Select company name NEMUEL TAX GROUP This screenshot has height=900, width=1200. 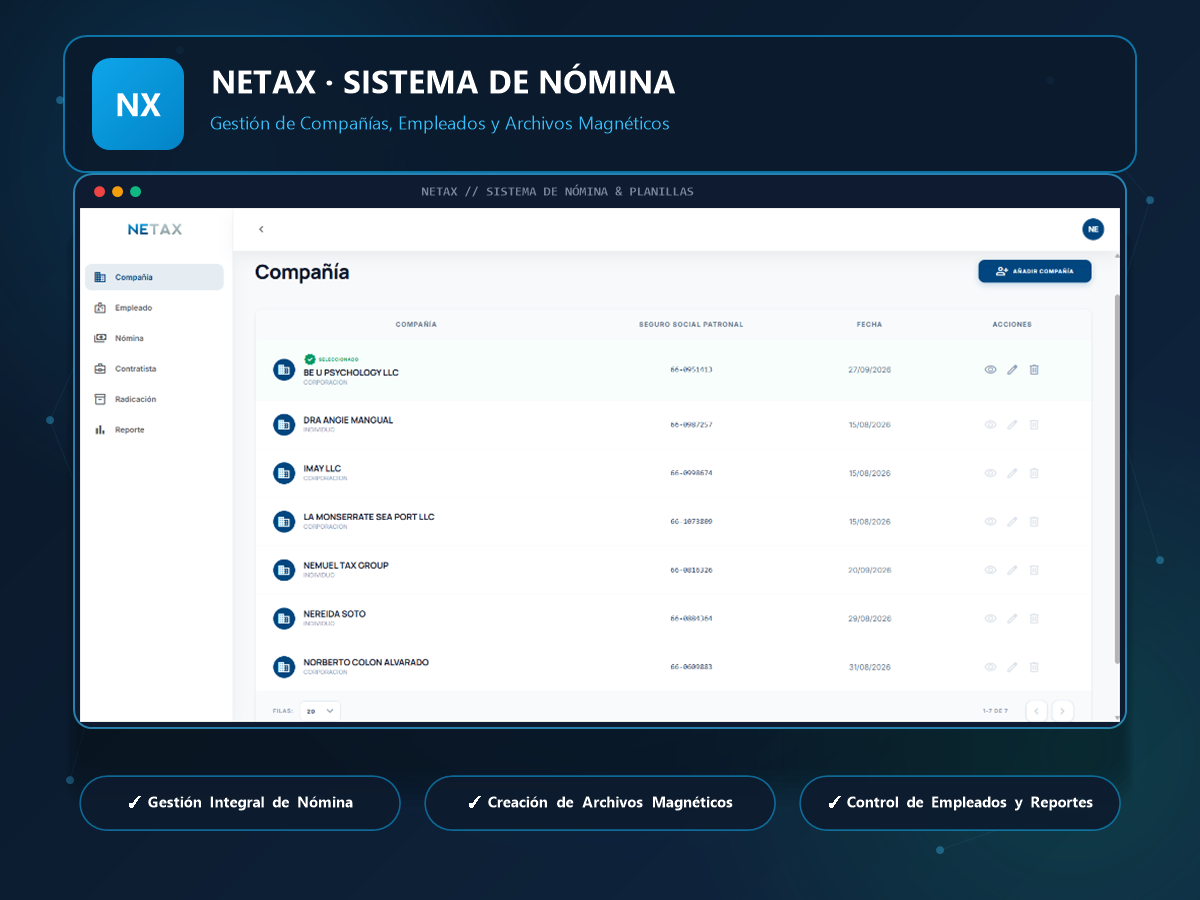tap(346, 566)
